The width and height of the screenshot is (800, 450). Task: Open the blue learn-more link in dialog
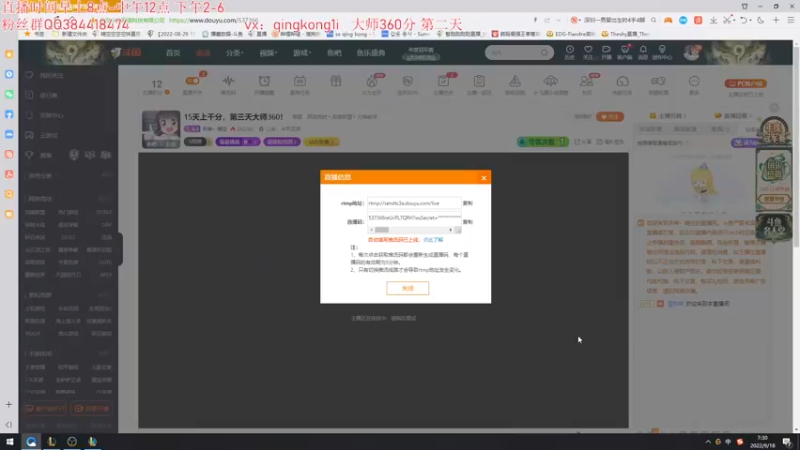pyautogui.click(x=433, y=240)
